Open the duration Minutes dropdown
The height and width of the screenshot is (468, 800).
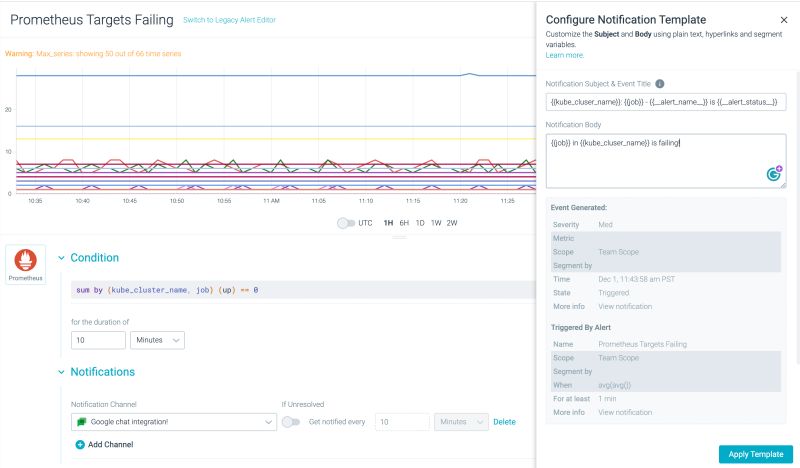[x=157, y=340]
